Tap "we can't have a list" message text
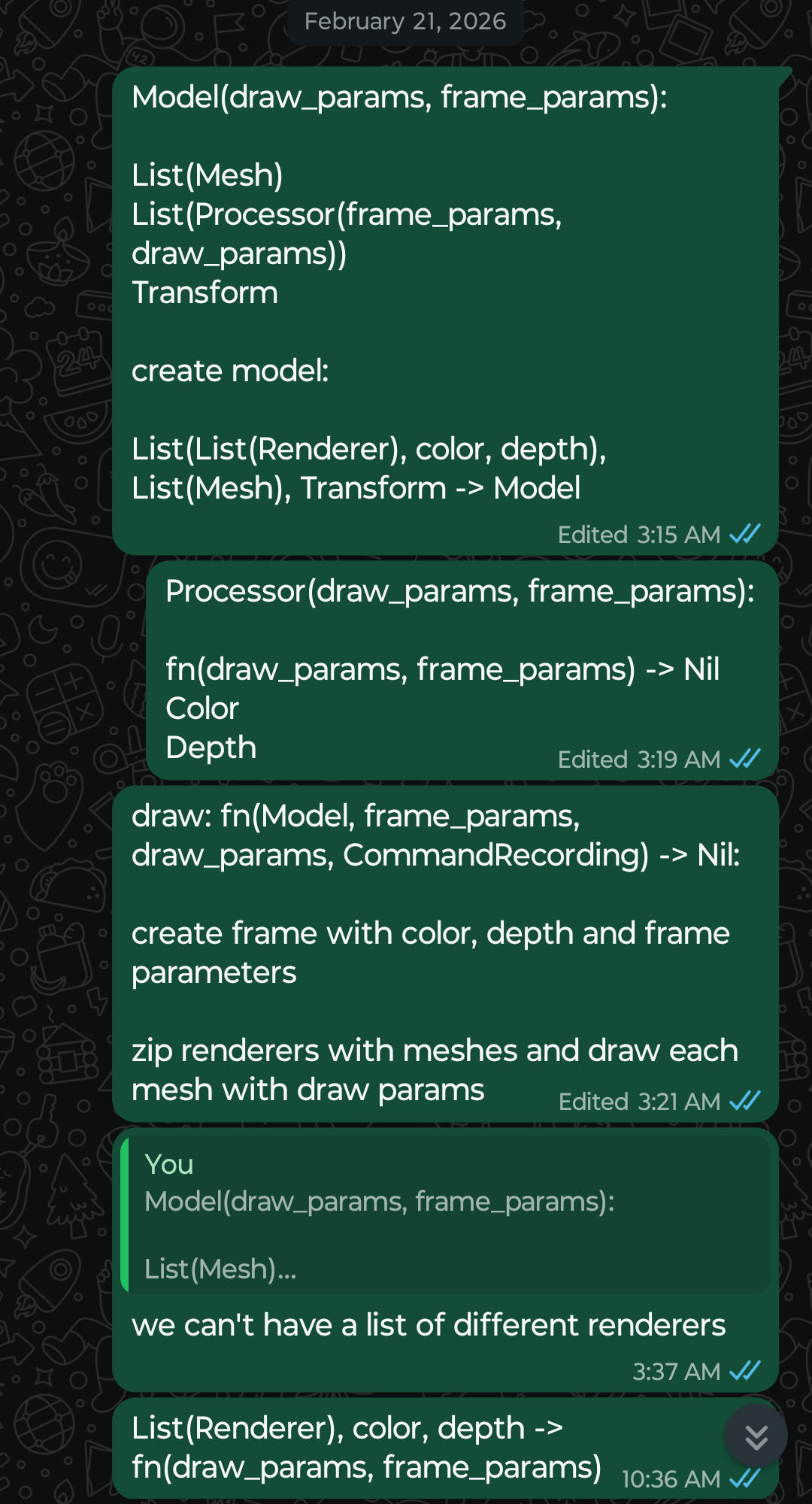 429,1325
